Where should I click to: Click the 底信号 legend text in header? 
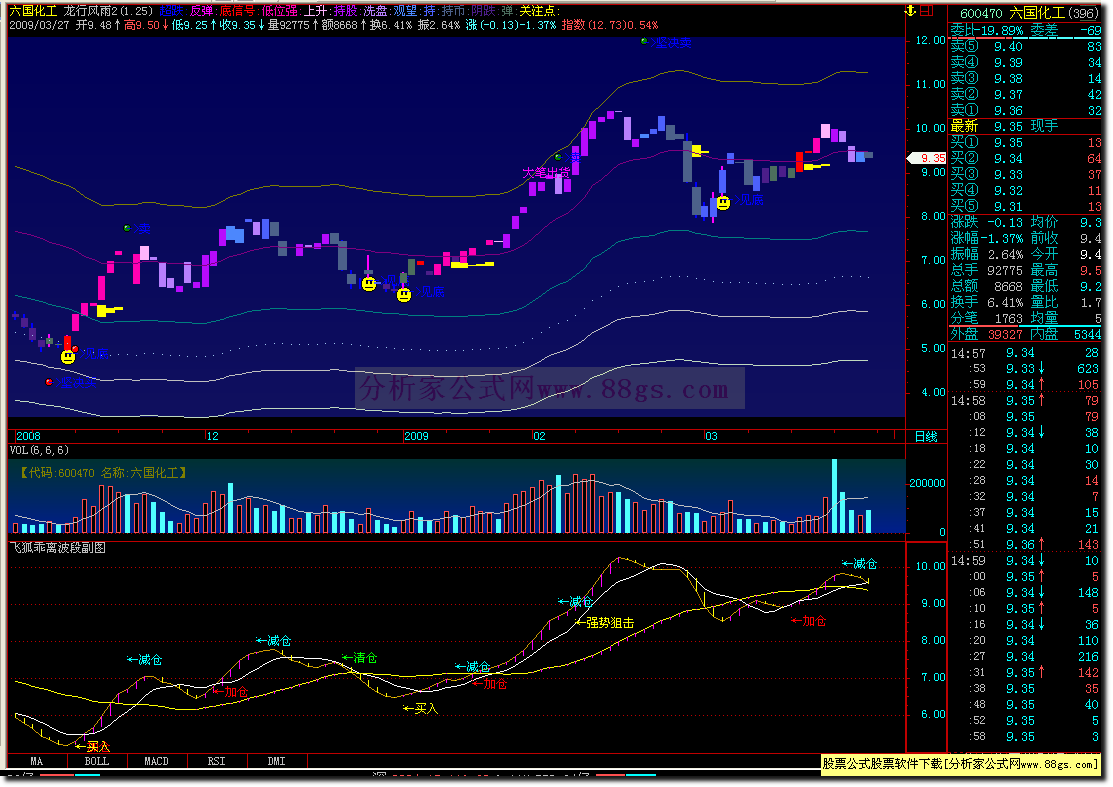[236, 11]
